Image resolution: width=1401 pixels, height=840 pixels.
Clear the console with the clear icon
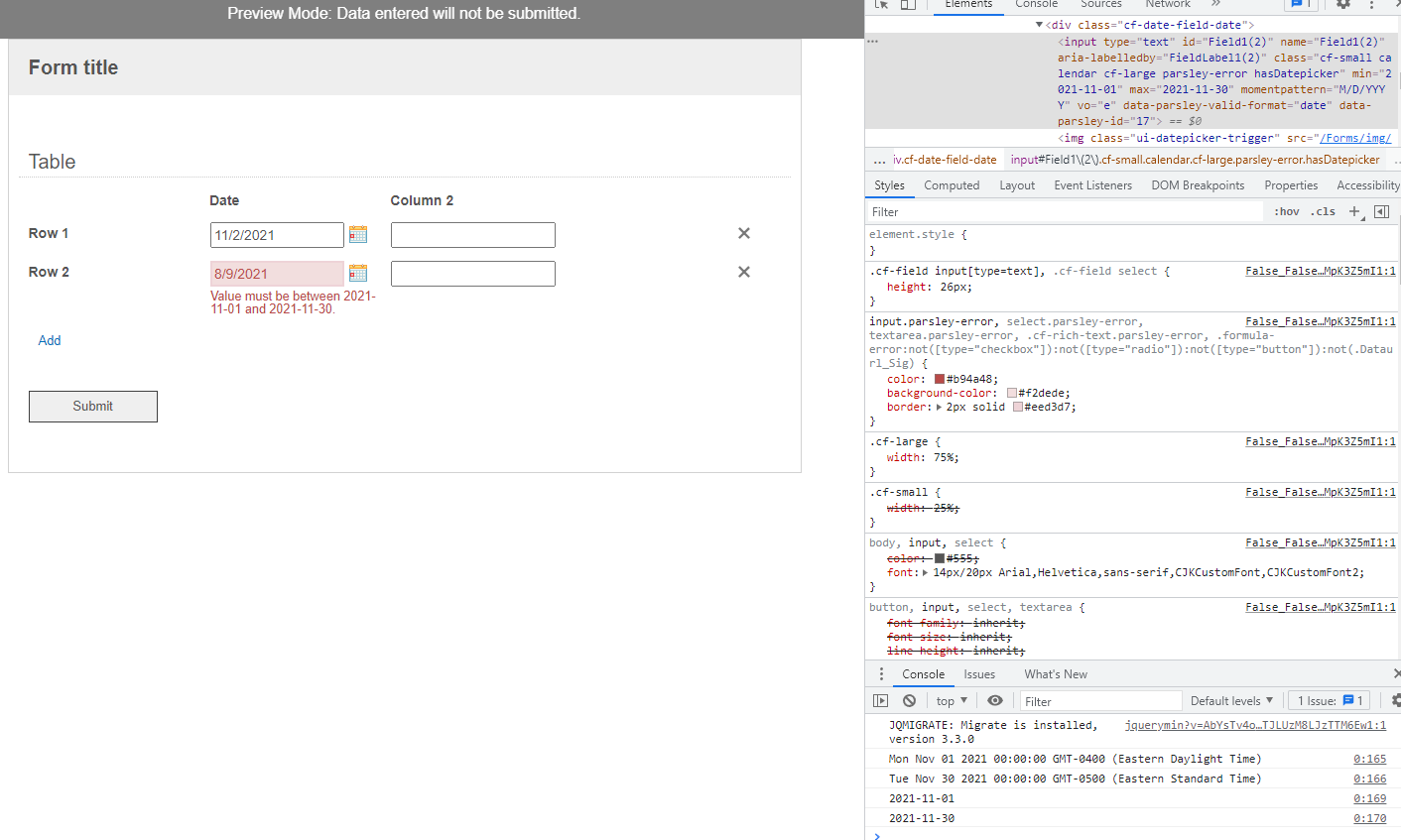(x=909, y=700)
